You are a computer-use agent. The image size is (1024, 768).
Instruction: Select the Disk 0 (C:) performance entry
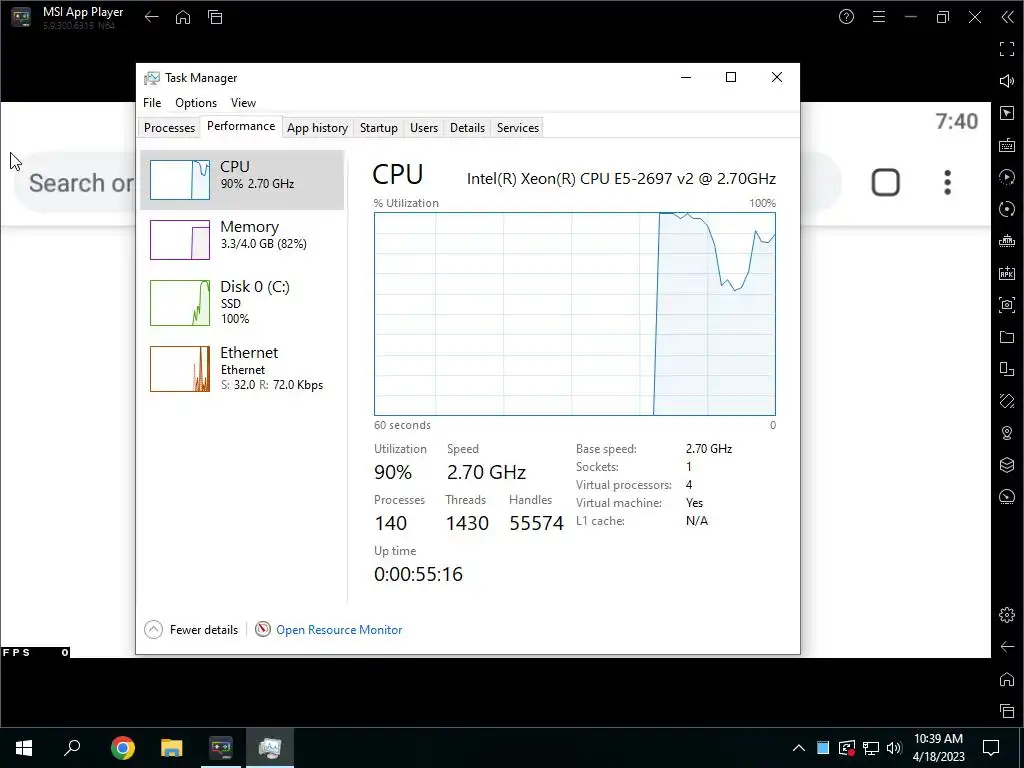click(x=242, y=302)
